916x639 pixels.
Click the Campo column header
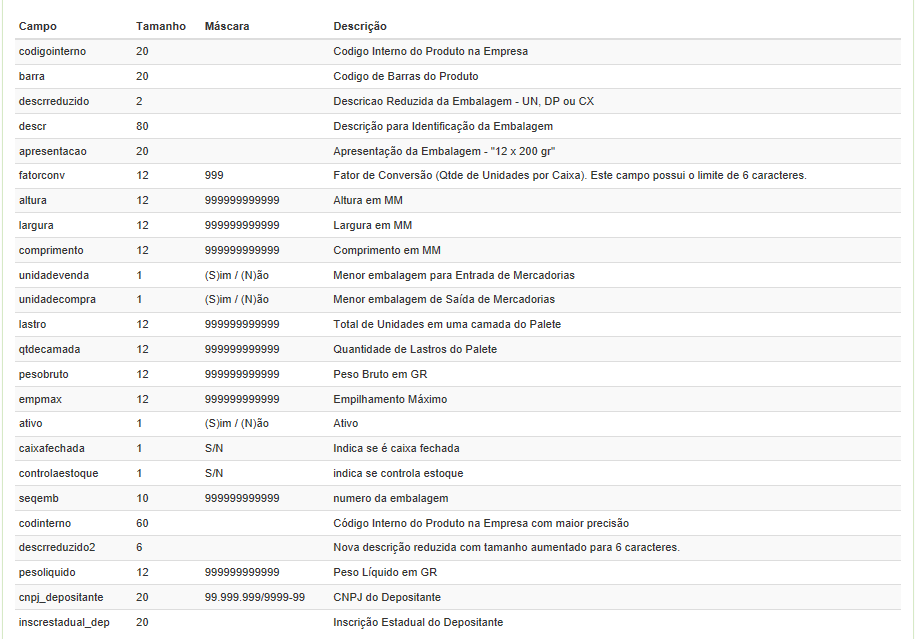38,26
